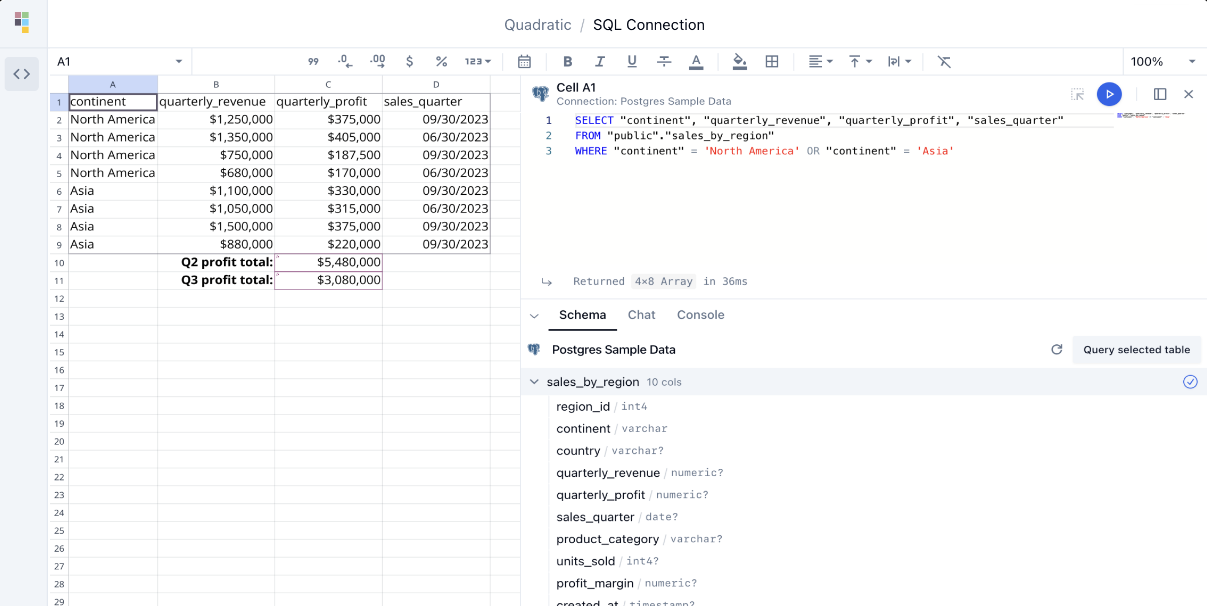
Task: Select cell A1 containing continent
Action: click(113, 102)
